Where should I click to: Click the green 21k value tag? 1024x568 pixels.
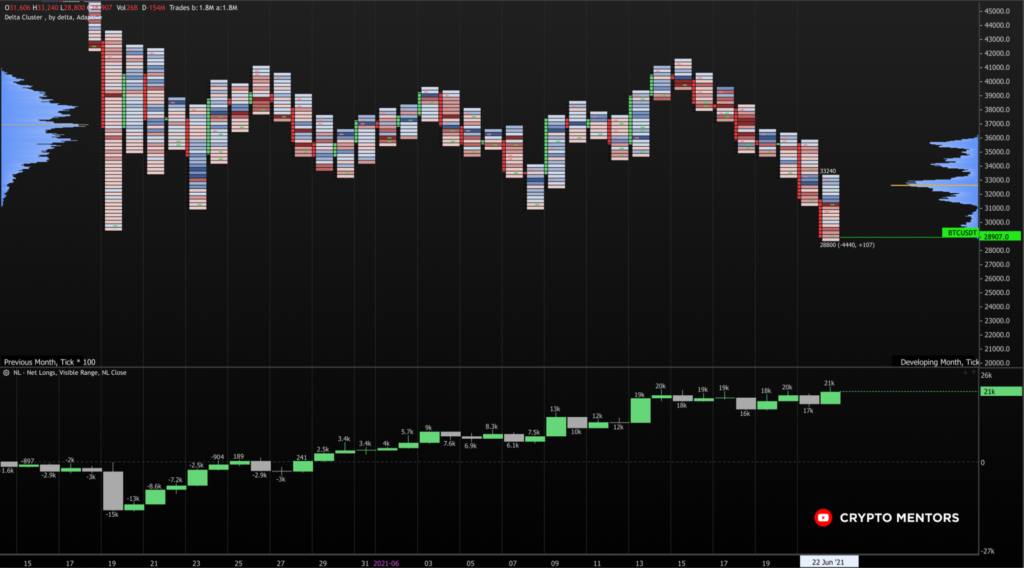[x=1001, y=391]
